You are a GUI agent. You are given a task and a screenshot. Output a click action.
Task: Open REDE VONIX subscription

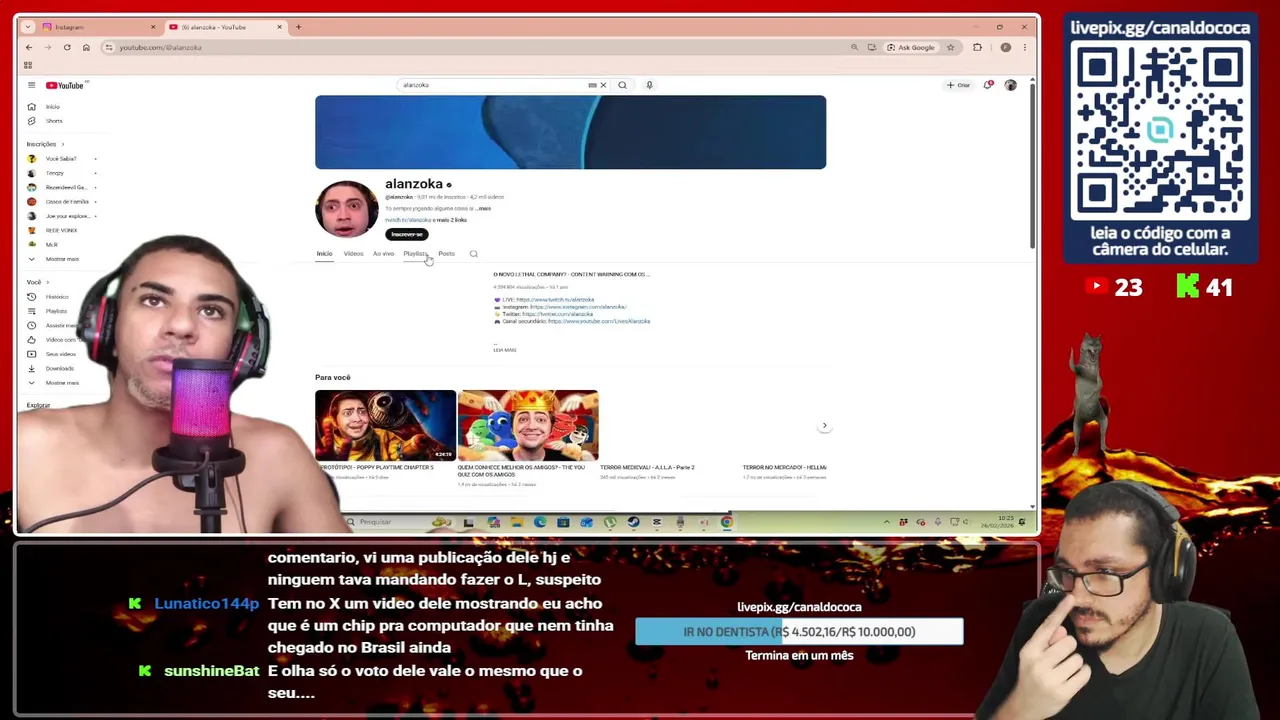click(62, 230)
